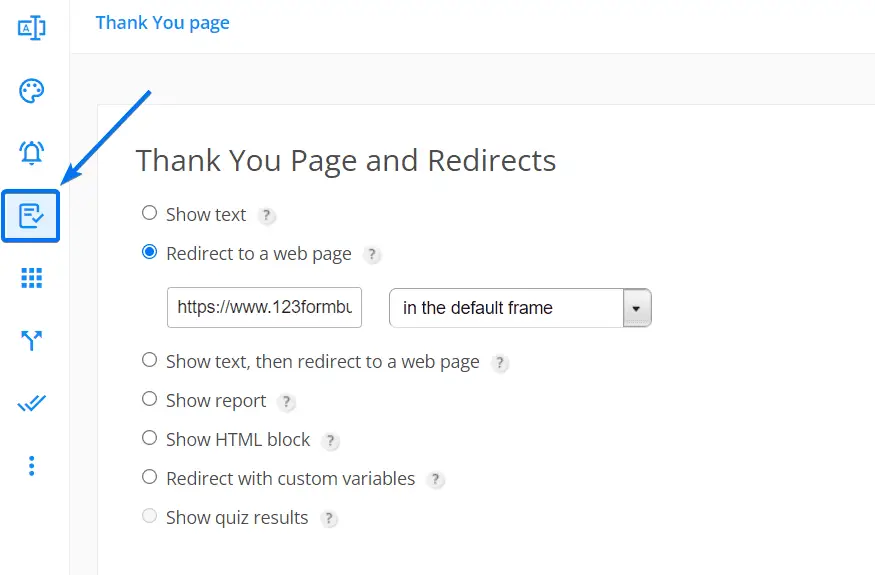Open the approvals double-checkmark icon

[31, 403]
